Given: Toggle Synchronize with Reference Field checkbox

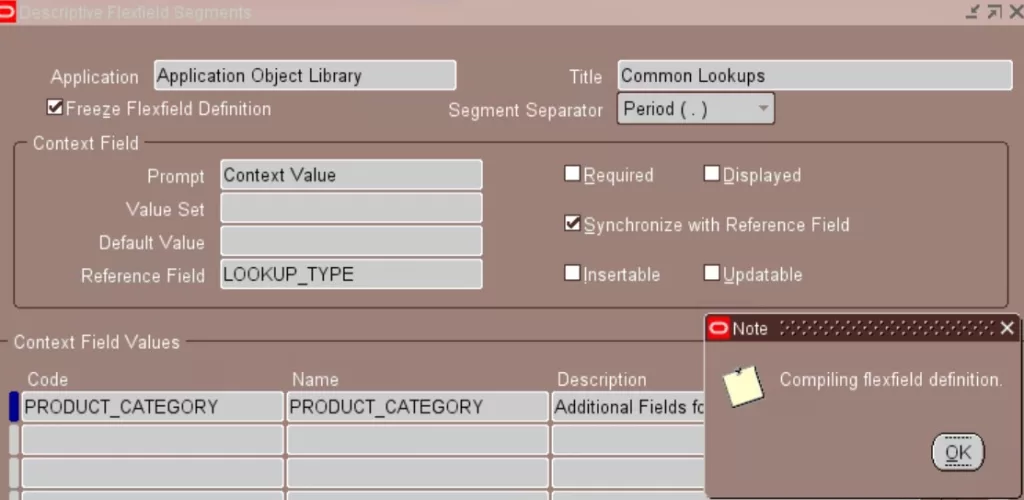Looking at the screenshot, I should [x=572, y=224].
